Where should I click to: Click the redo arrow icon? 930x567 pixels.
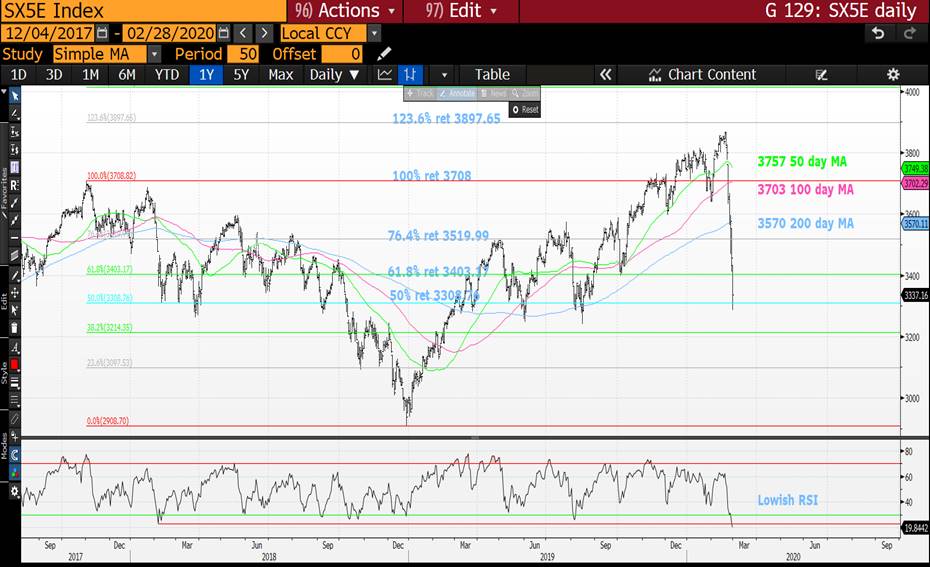[910, 33]
